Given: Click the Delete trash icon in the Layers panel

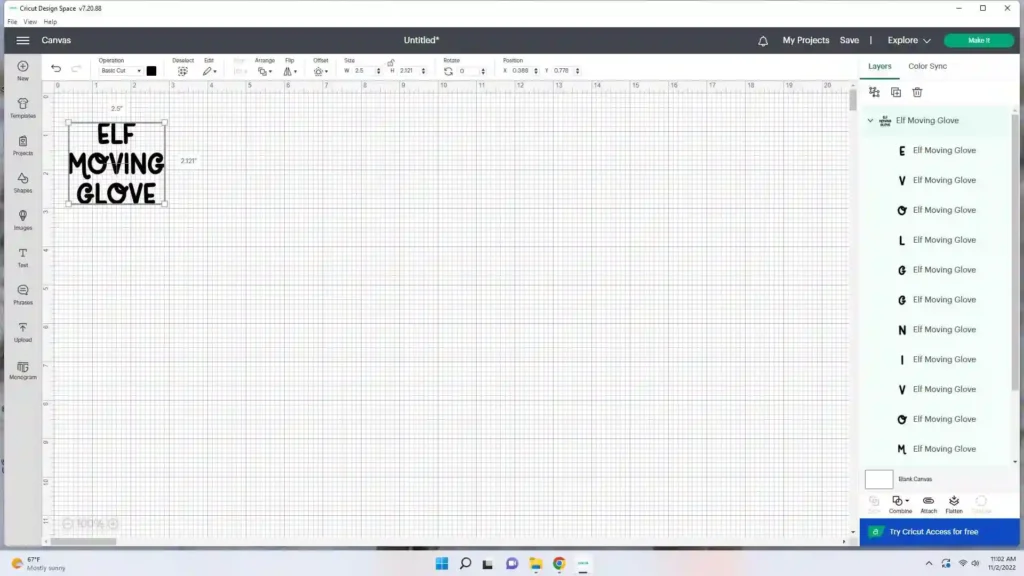Looking at the screenshot, I should click(x=917, y=92).
